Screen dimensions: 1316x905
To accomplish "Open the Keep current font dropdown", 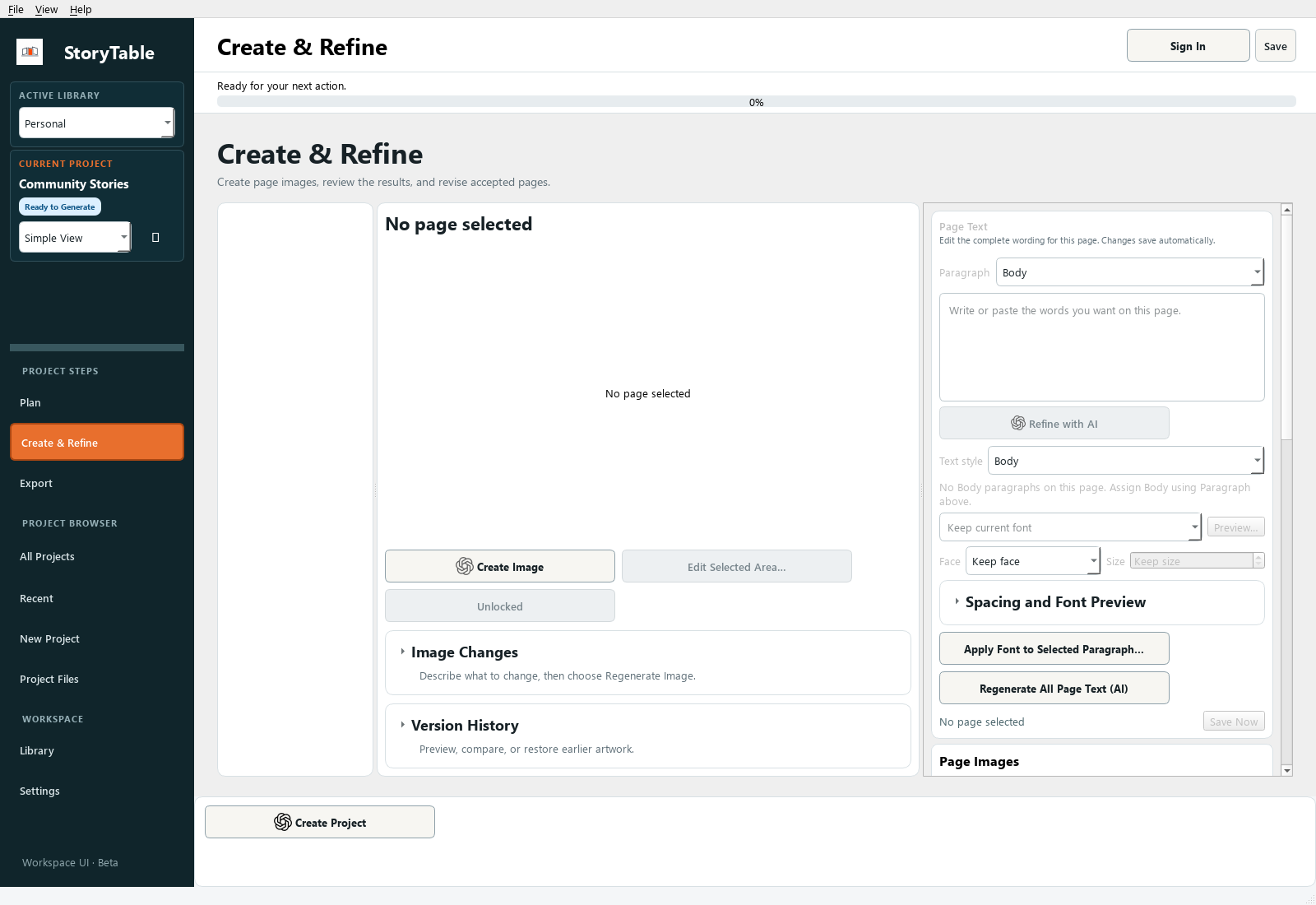I will [x=1071, y=527].
